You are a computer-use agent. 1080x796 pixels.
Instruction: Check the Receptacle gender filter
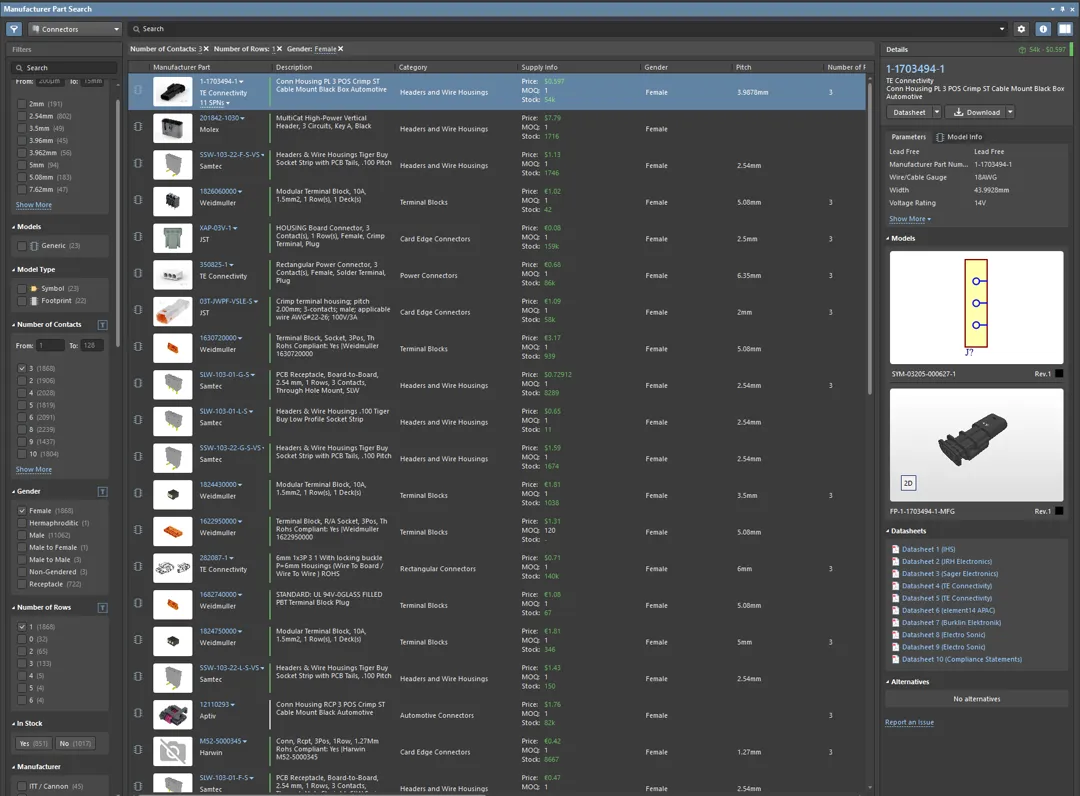point(22,585)
